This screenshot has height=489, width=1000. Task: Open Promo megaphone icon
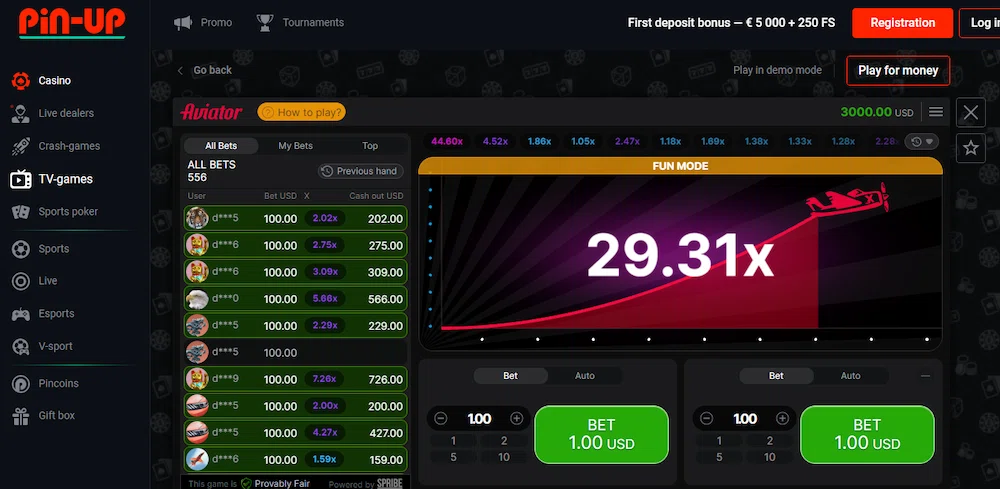click(183, 23)
